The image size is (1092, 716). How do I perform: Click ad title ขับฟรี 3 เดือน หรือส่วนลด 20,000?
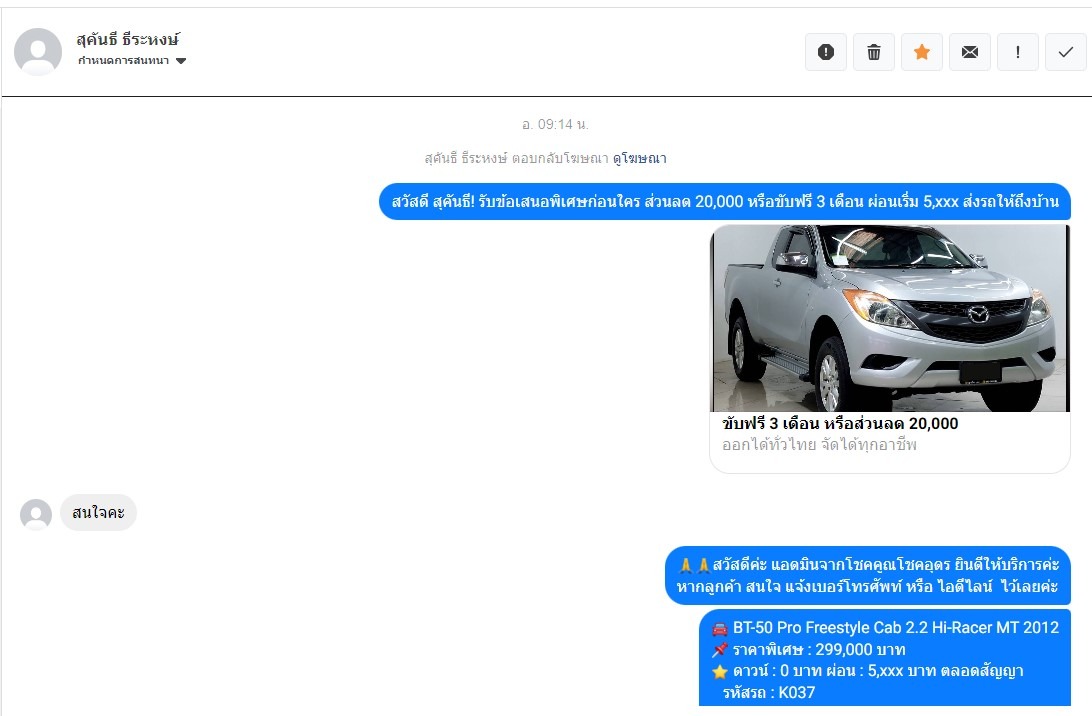pos(840,423)
